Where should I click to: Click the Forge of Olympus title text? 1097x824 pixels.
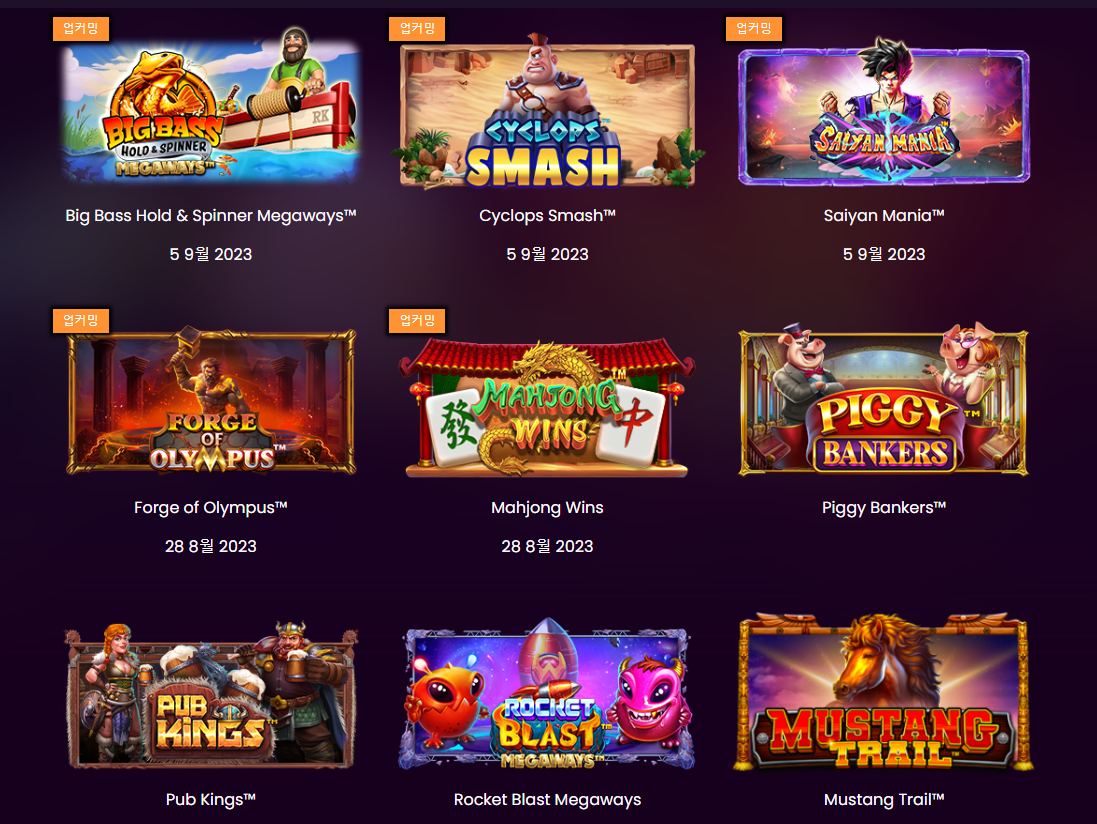[x=211, y=508]
